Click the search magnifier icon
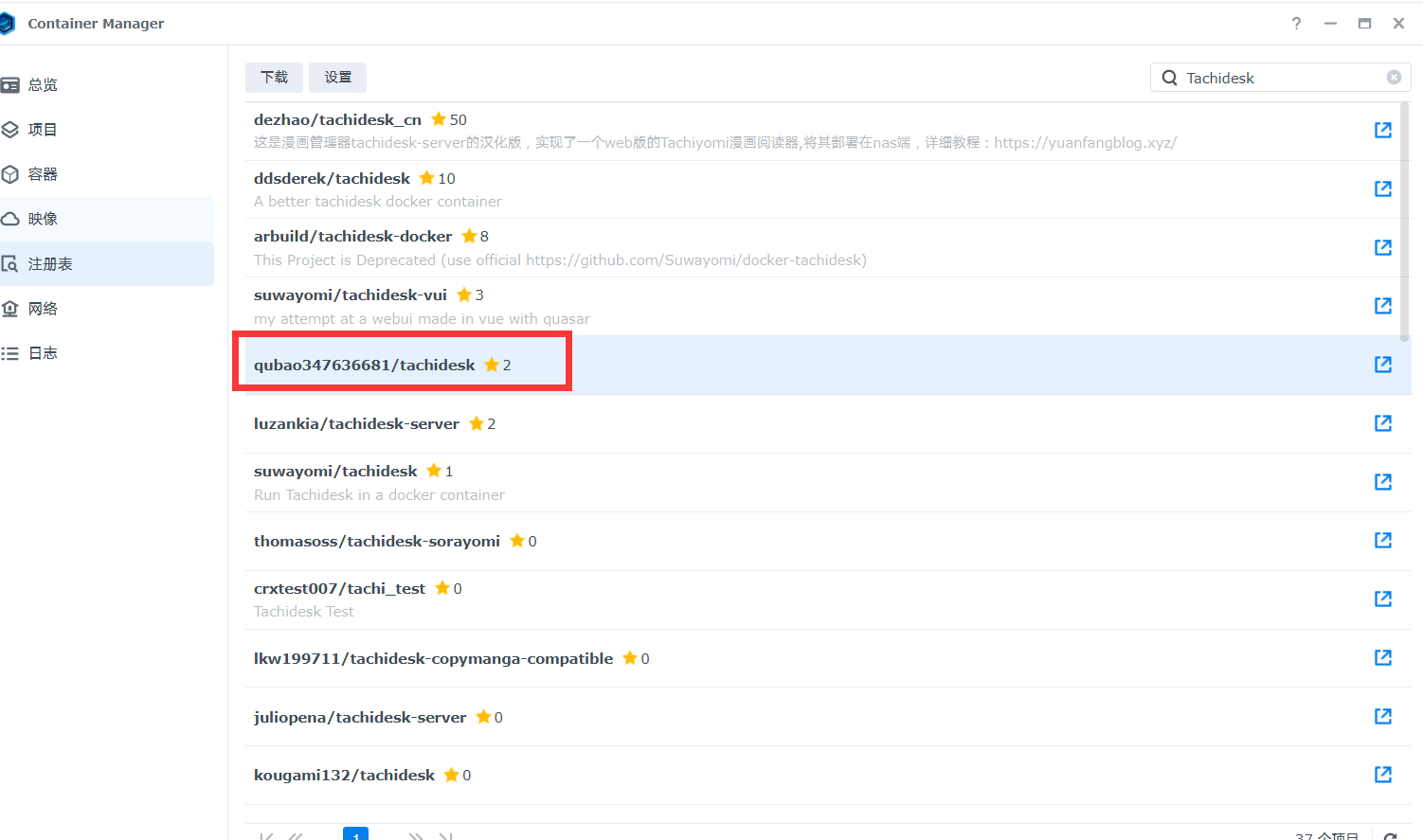 point(1170,78)
